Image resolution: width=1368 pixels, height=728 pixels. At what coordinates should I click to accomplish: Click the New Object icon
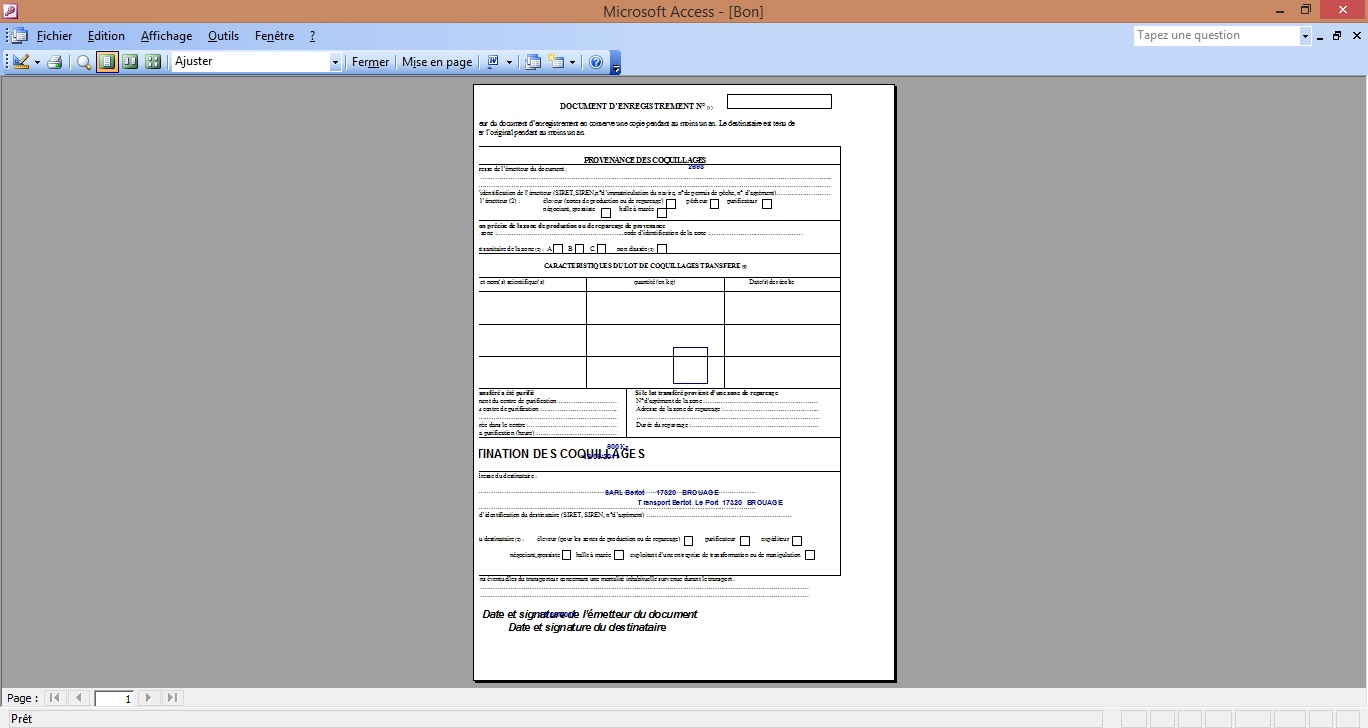(x=556, y=62)
